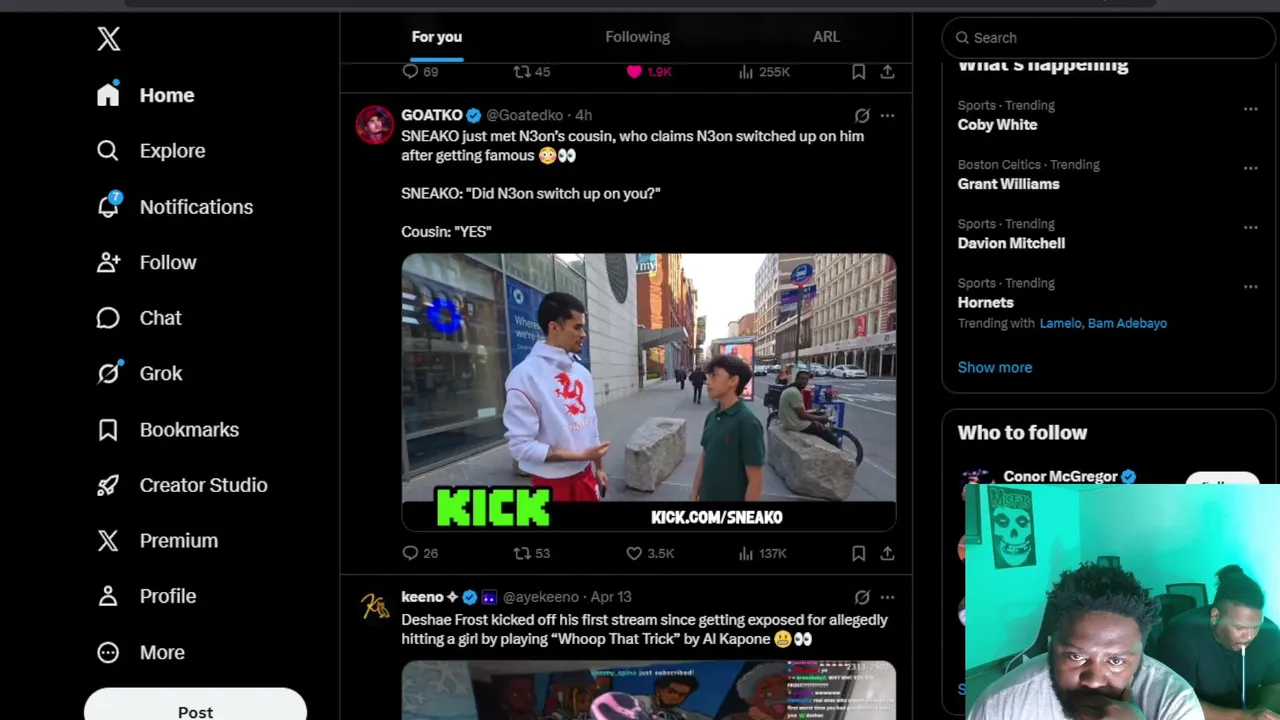Open the 4h timestamp on GOATKO post

(583, 115)
